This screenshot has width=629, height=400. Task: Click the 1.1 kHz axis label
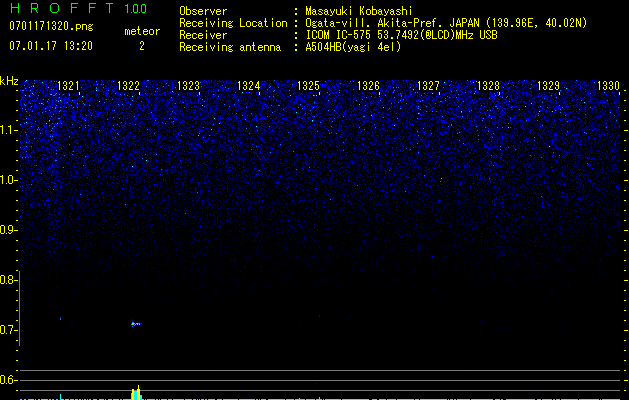pyautogui.click(x=8, y=130)
